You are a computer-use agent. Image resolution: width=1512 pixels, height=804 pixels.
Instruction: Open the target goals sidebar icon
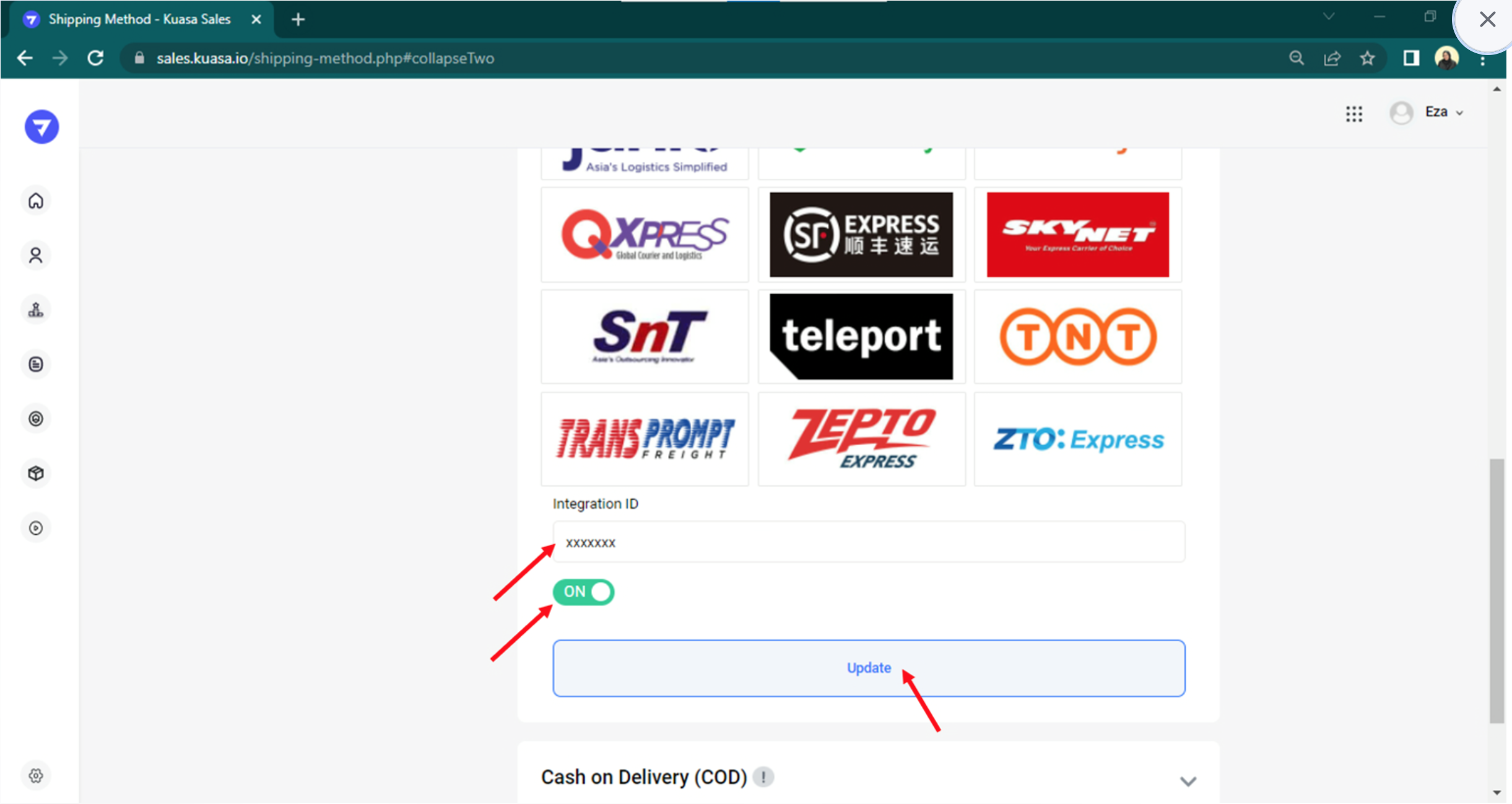coord(36,418)
